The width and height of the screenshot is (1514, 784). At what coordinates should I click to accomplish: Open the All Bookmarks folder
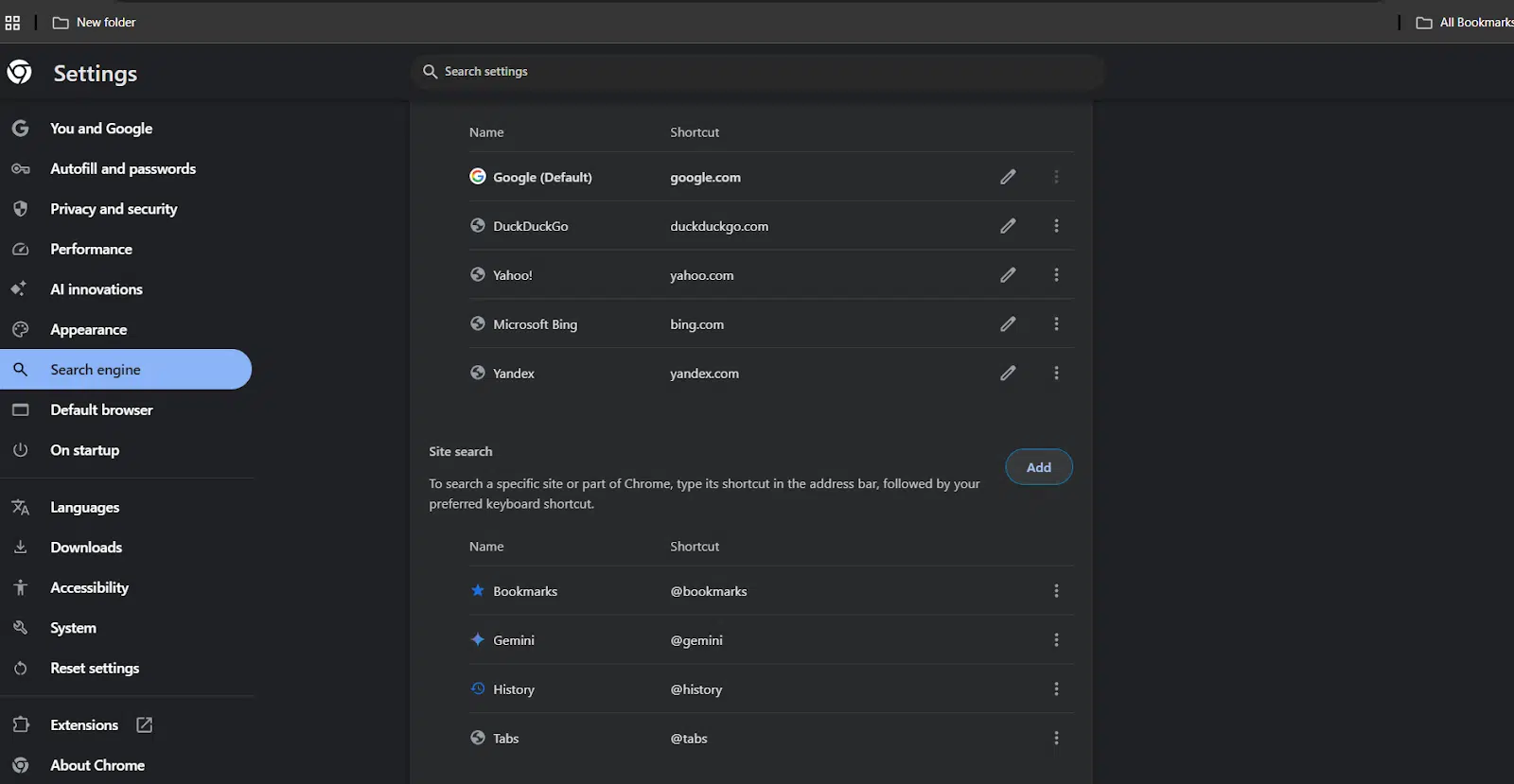pos(1465,23)
